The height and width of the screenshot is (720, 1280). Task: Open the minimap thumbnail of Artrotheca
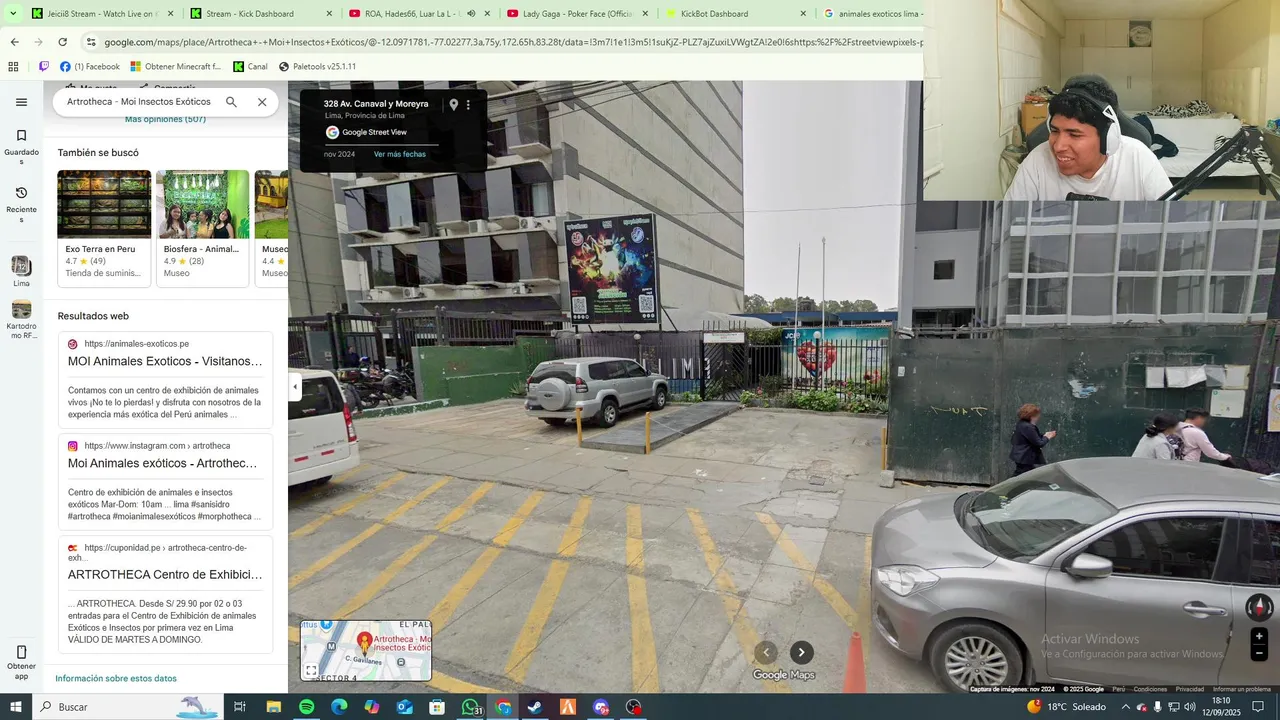366,650
